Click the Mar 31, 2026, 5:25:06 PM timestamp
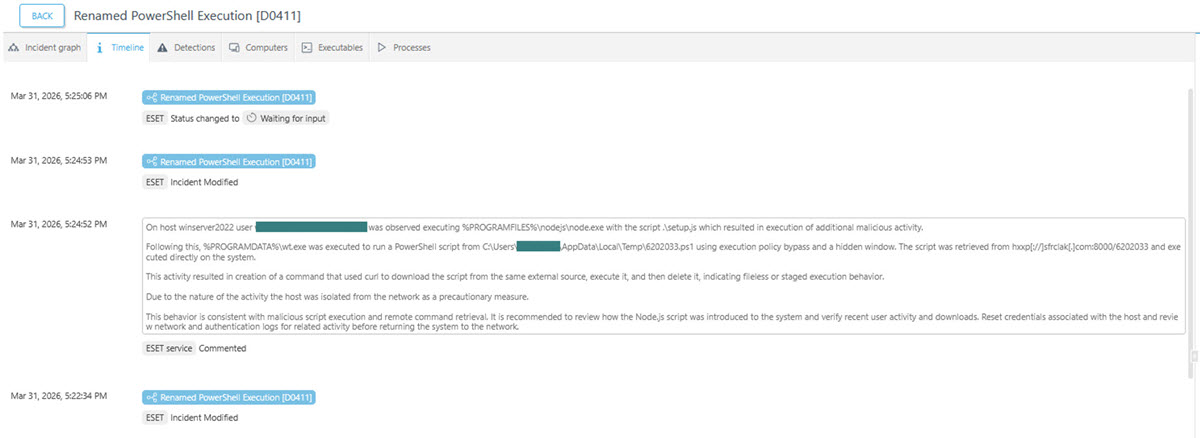Screen dimensions: 1200x438 [58, 96]
